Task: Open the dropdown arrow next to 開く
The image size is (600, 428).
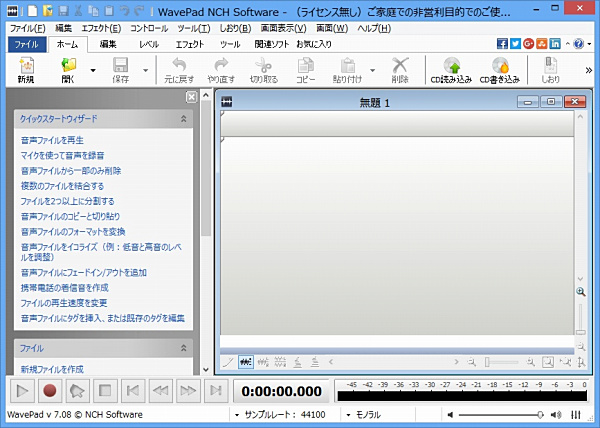Action: 93,70
